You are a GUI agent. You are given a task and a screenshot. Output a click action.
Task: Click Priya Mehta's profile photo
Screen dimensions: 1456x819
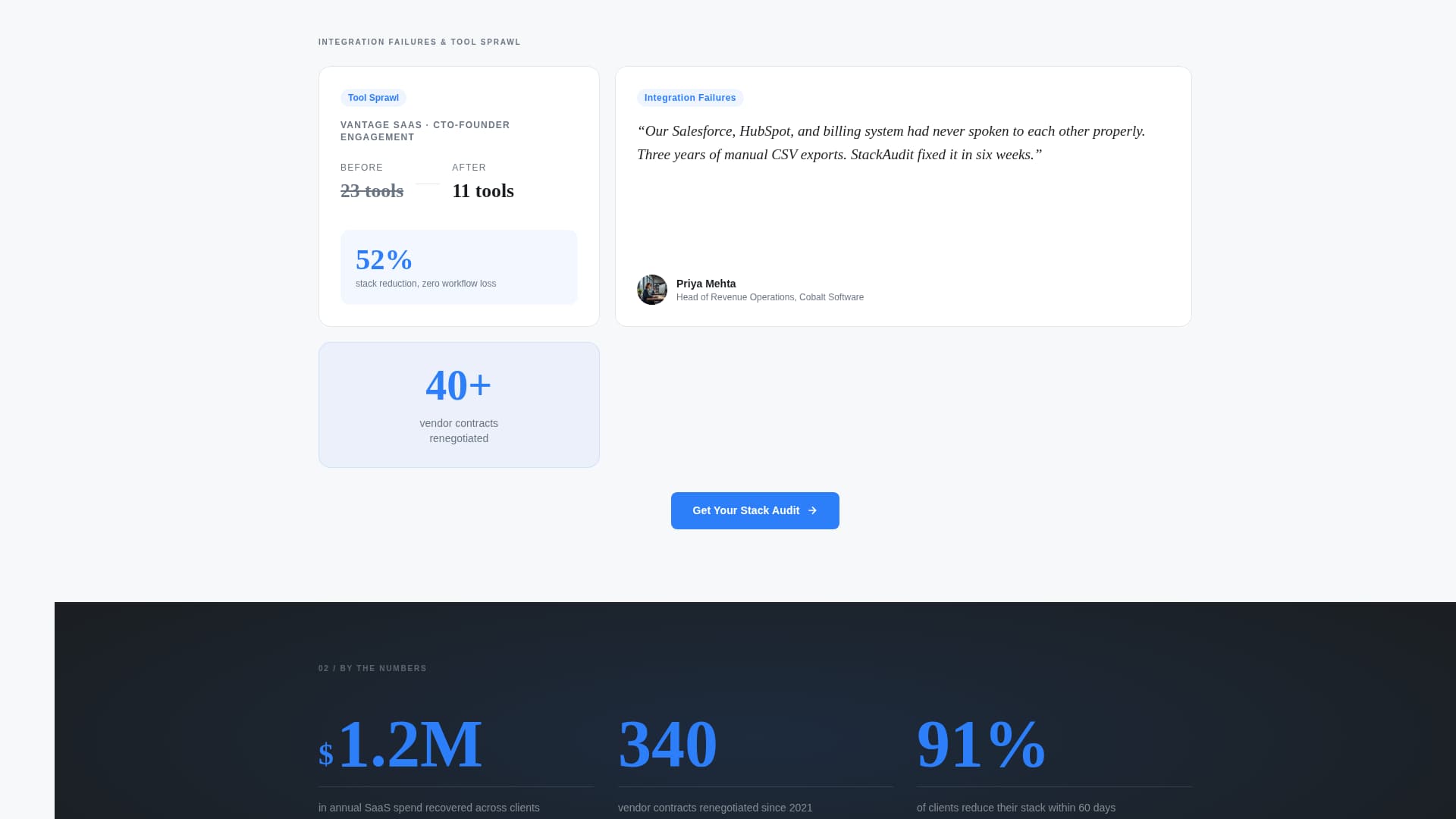[x=651, y=290]
